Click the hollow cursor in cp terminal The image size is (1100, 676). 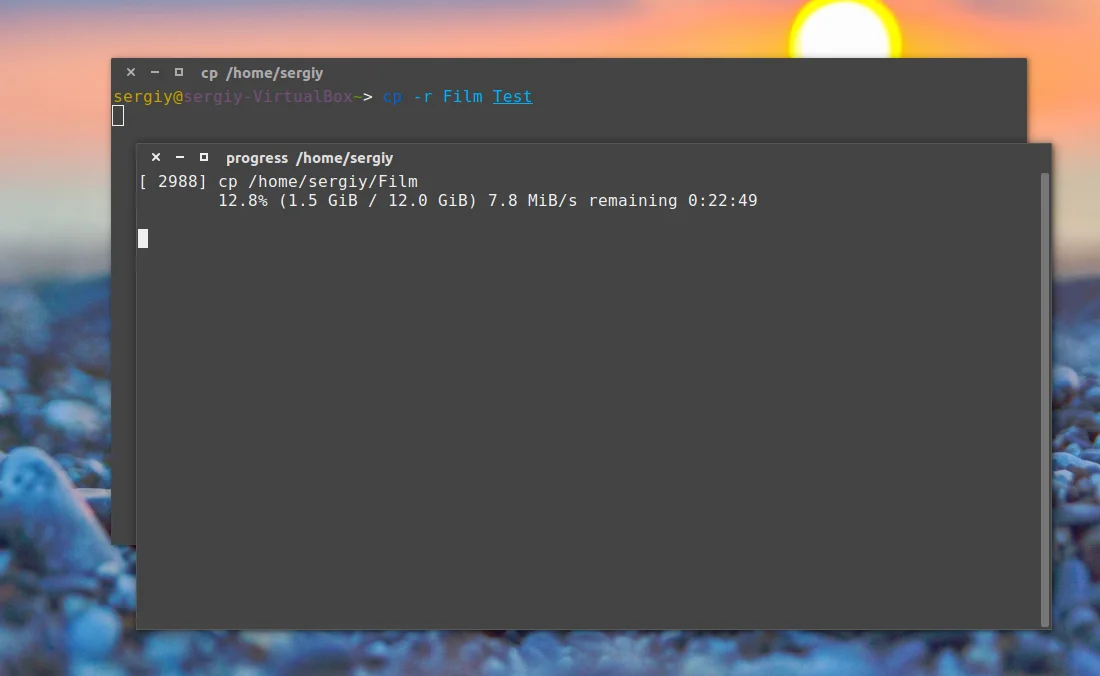click(x=118, y=116)
